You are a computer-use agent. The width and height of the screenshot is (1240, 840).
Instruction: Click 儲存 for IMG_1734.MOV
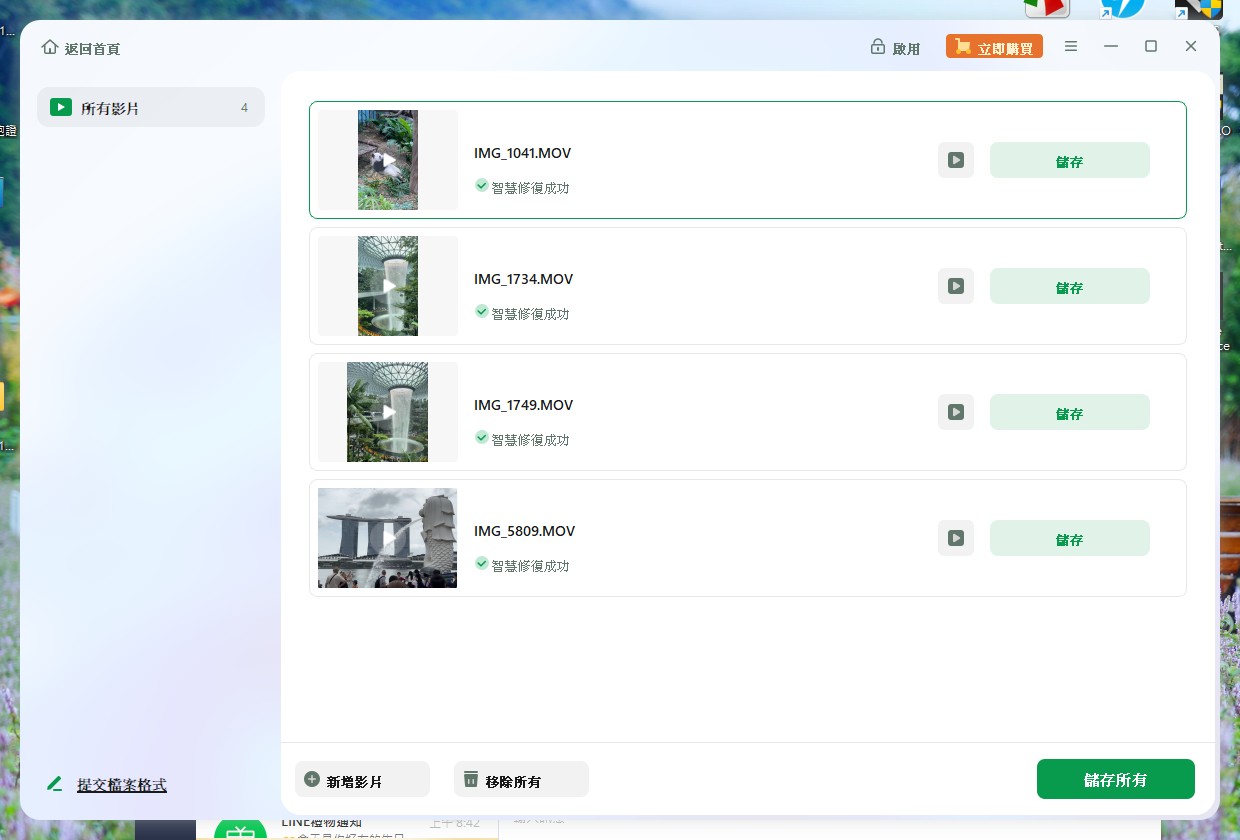[1070, 286]
